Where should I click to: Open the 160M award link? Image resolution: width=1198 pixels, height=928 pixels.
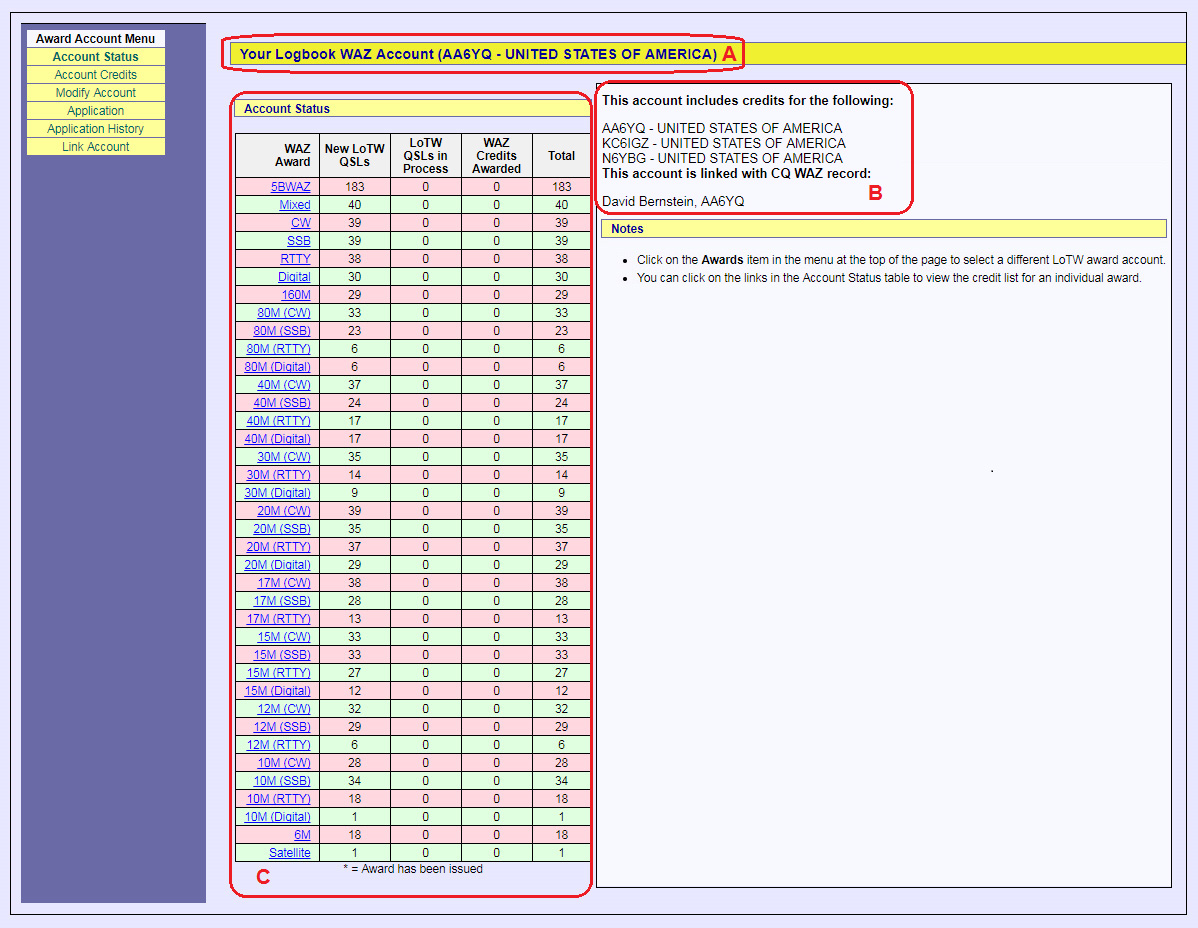pyautogui.click(x=296, y=295)
